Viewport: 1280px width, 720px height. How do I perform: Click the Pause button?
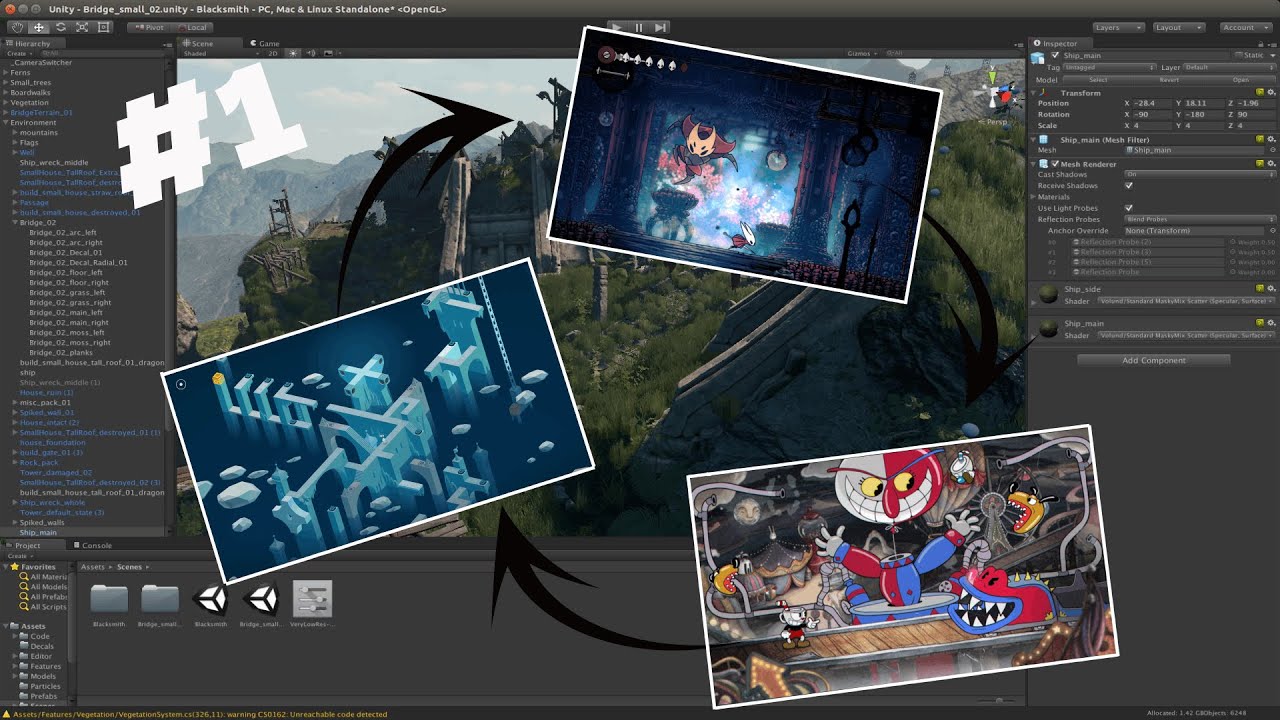pyautogui.click(x=639, y=27)
